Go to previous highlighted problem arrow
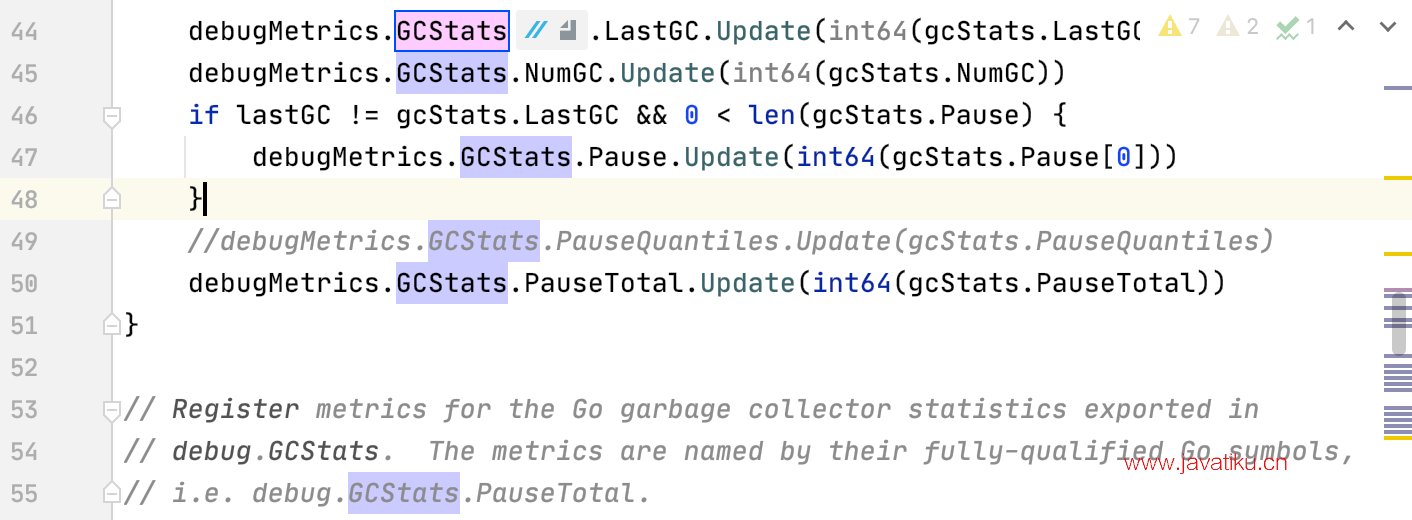1412x520 pixels. click(1347, 27)
